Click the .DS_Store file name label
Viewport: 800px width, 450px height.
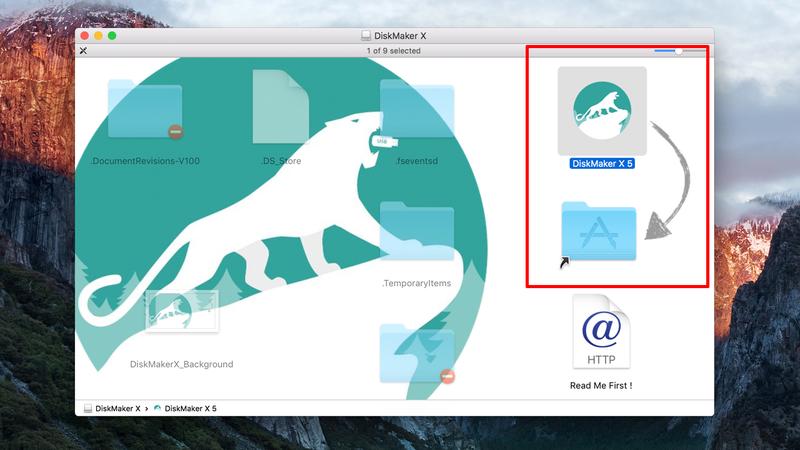(281, 161)
